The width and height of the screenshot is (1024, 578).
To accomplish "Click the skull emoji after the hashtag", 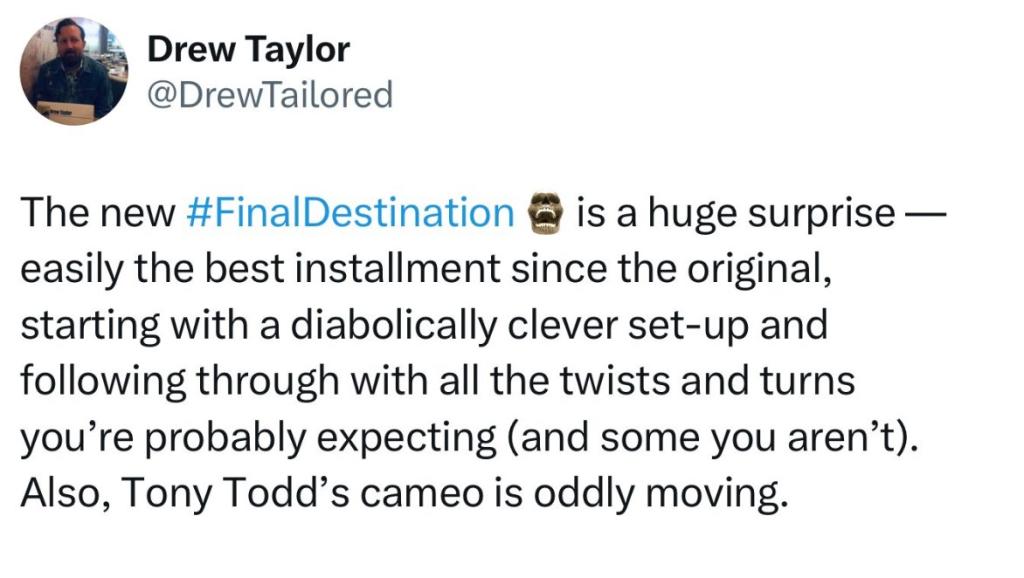I will coord(546,213).
